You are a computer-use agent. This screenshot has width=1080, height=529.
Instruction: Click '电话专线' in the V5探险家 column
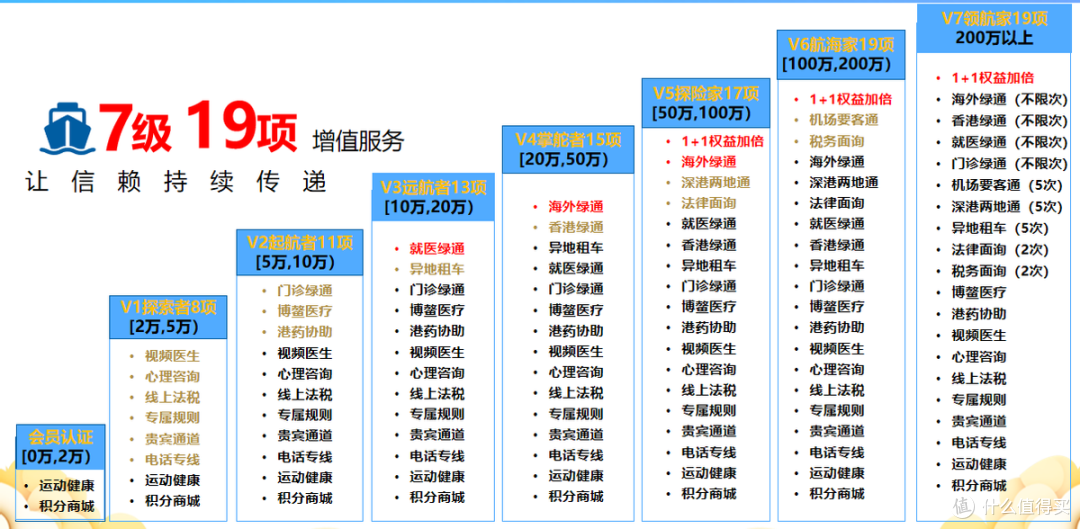709,453
